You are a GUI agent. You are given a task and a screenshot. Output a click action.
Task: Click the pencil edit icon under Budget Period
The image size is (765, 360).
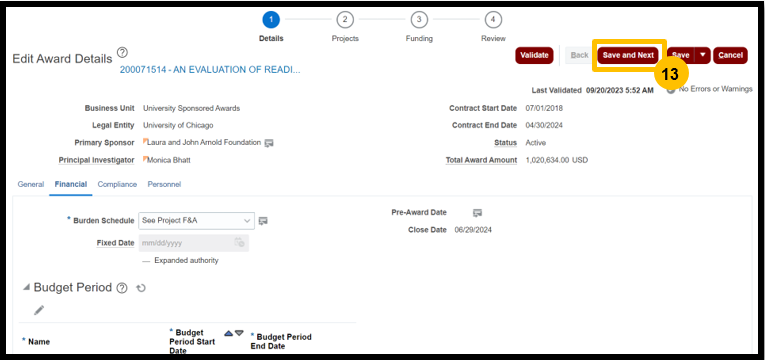click(39, 310)
